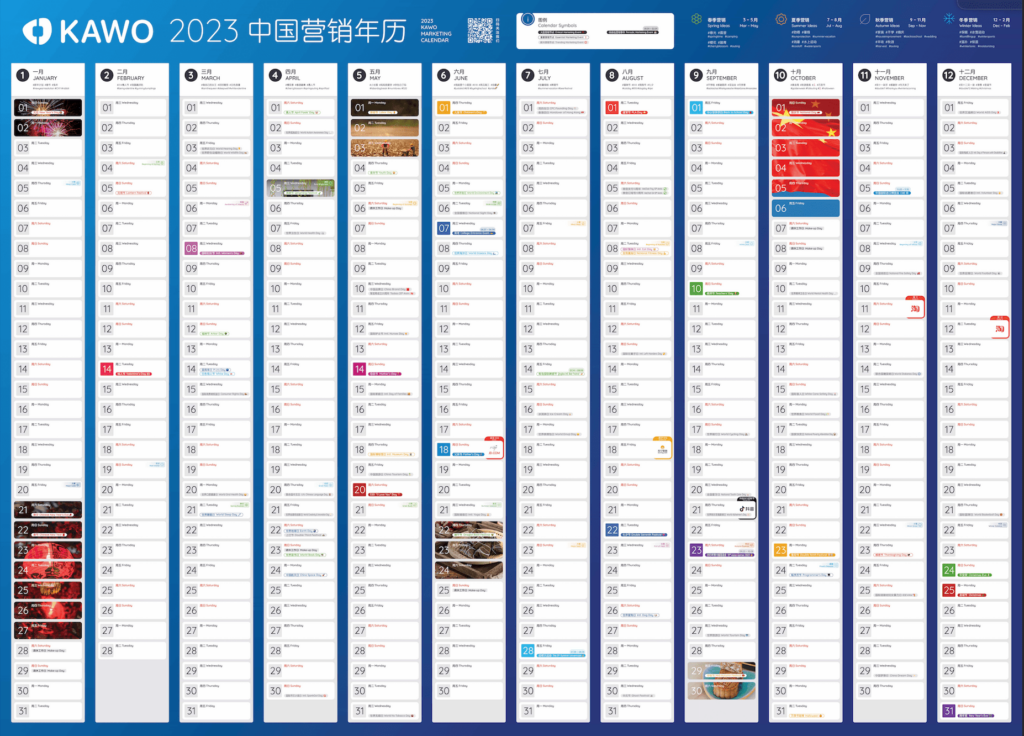Click the legend info icon in white box
1024x736 pixels.
point(527,20)
